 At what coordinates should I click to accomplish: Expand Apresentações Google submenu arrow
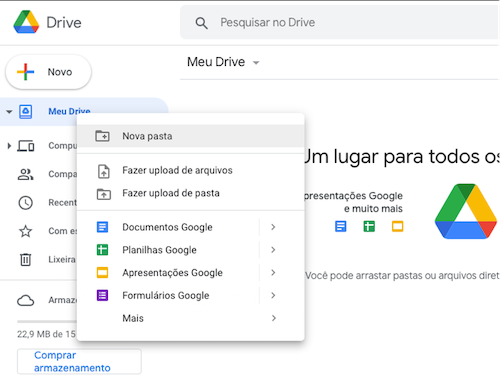(x=273, y=272)
